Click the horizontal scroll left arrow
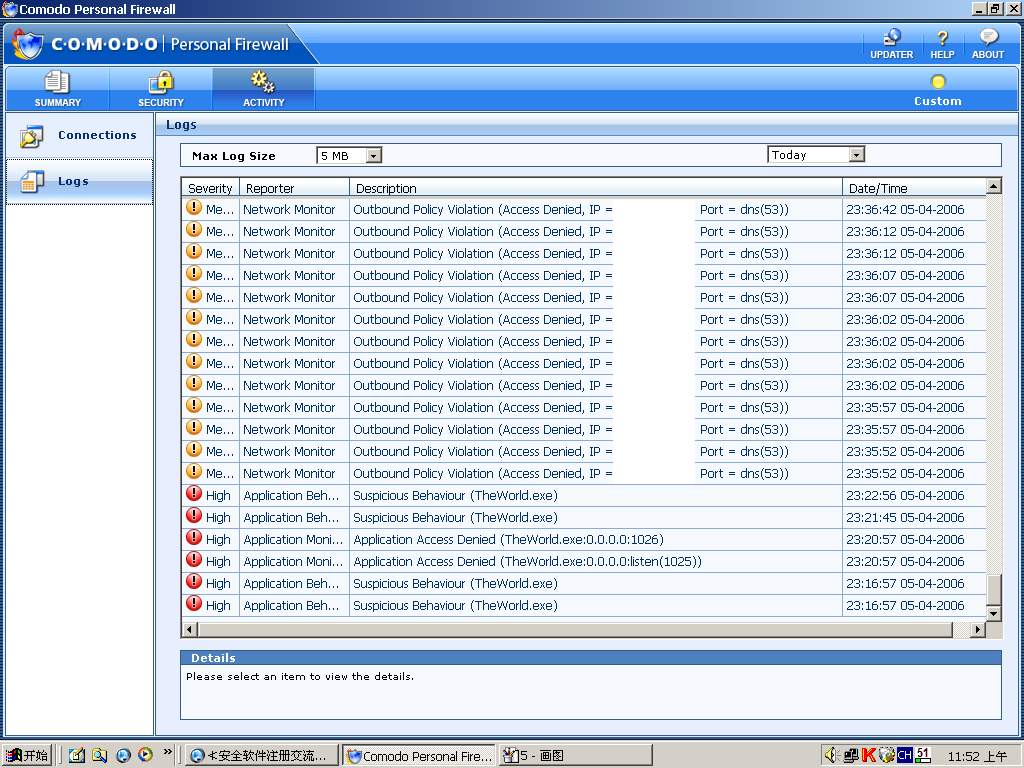This screenshot has height=768, width=1024. [189, 630]
